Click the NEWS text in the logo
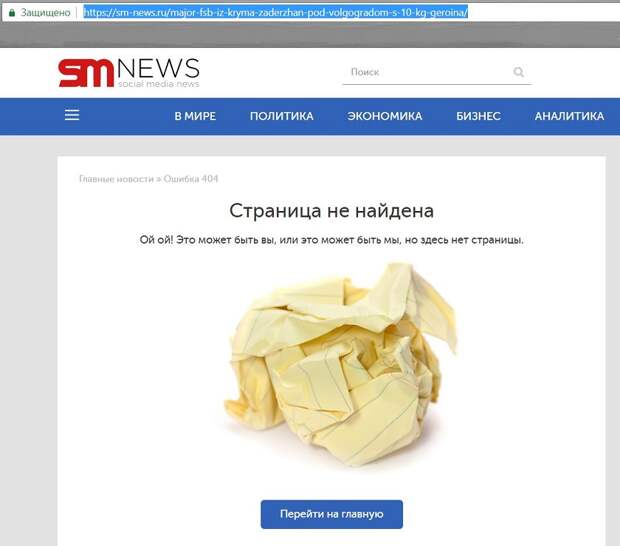Image resolution: width=620 pixels, height=546 pixels. click(159, 68)
